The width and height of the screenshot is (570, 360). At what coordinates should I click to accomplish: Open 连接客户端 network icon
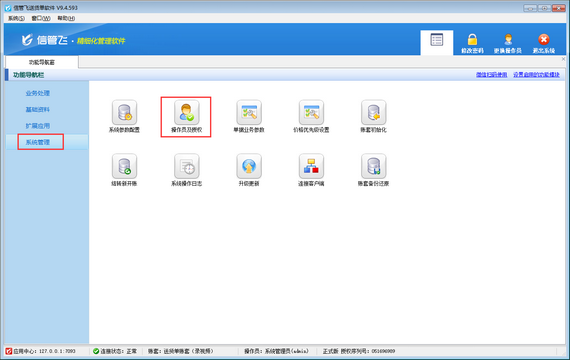pyautogui.click(x=311, y=166)
